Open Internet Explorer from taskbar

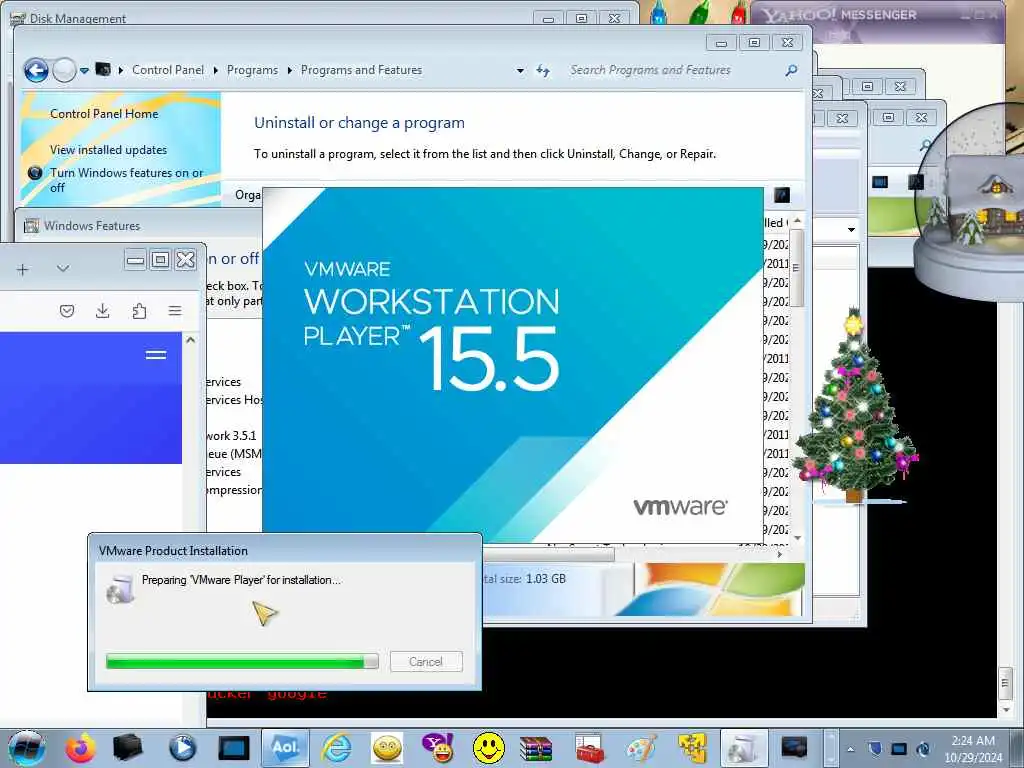tap(337, 748)
